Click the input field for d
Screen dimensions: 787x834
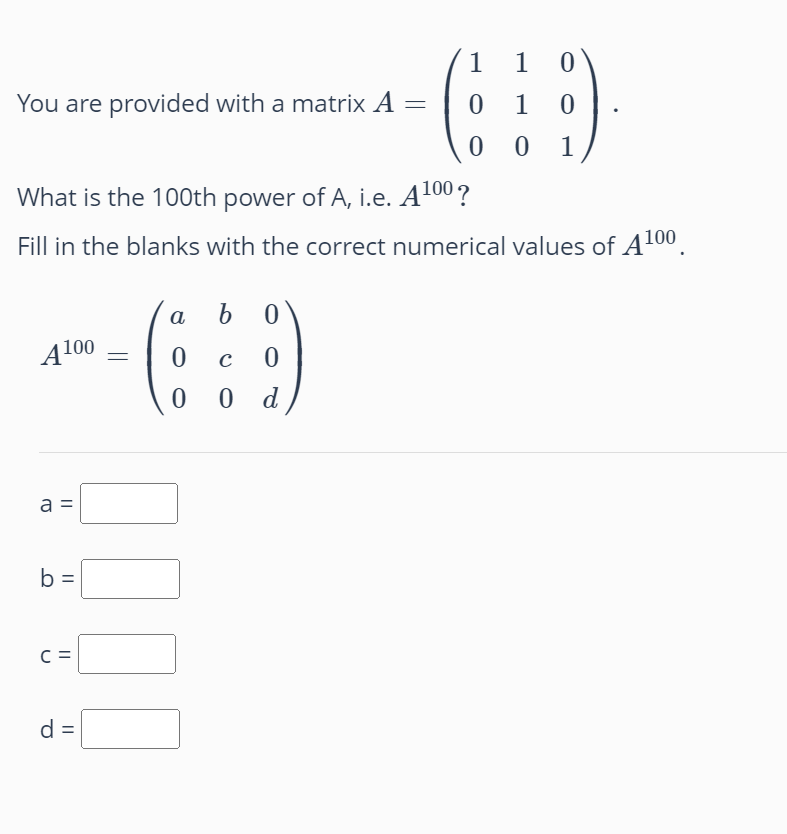coord(130,728)
